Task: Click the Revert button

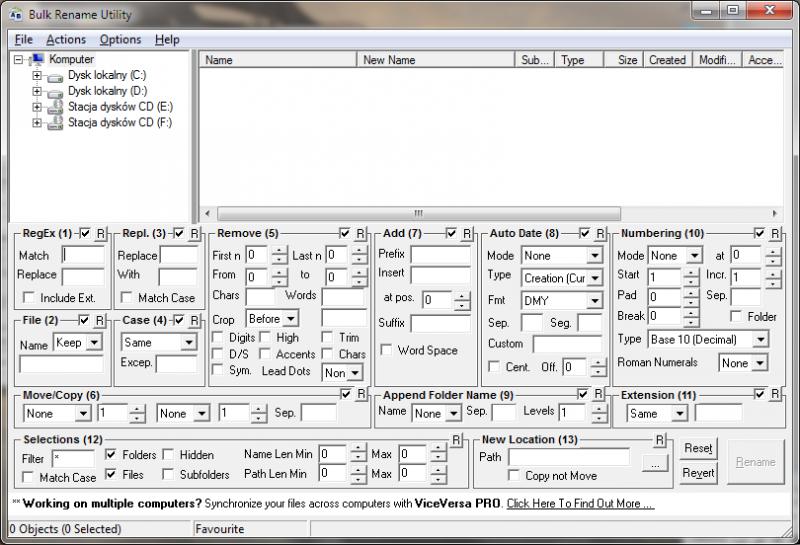Action: click(x=698, y=473)
